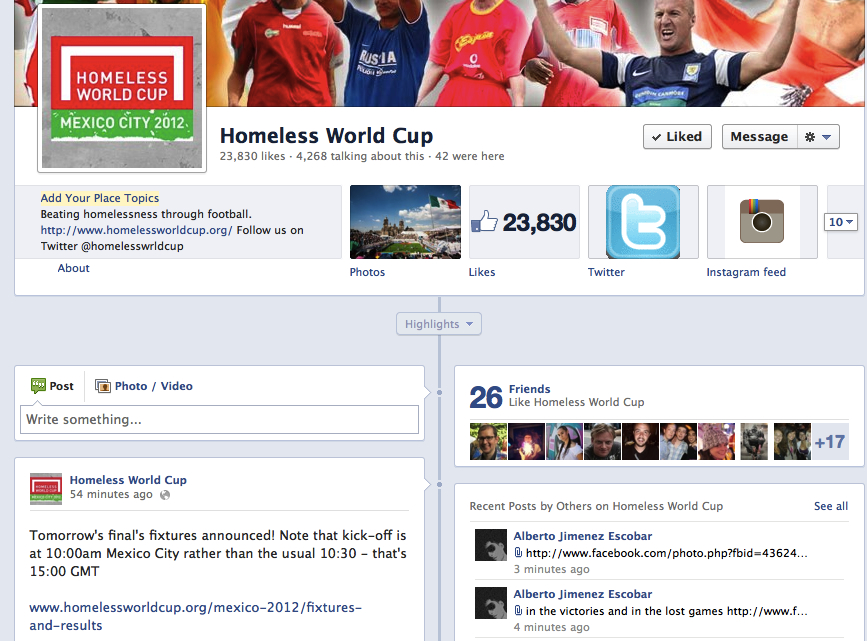Open the Instagram feed camera icon

(x=762, y=222)
